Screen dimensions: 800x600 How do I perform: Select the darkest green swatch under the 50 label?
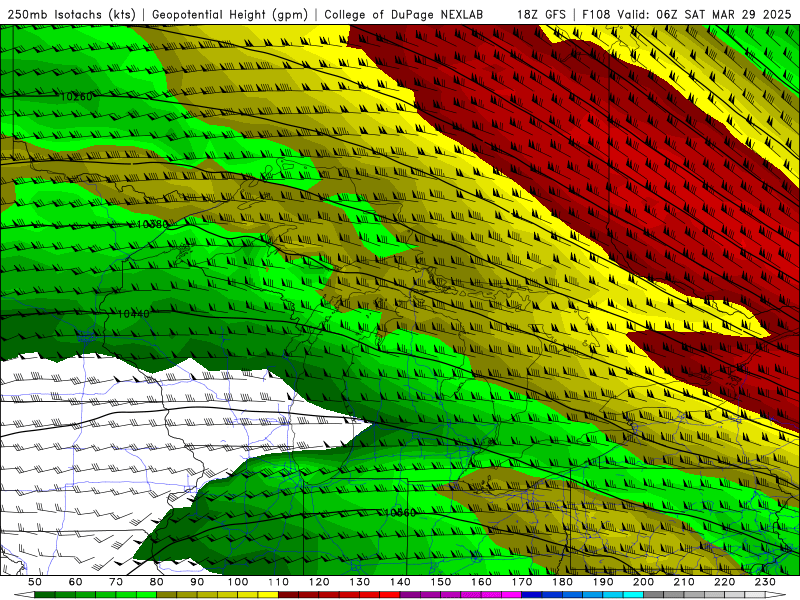(44, 595)
